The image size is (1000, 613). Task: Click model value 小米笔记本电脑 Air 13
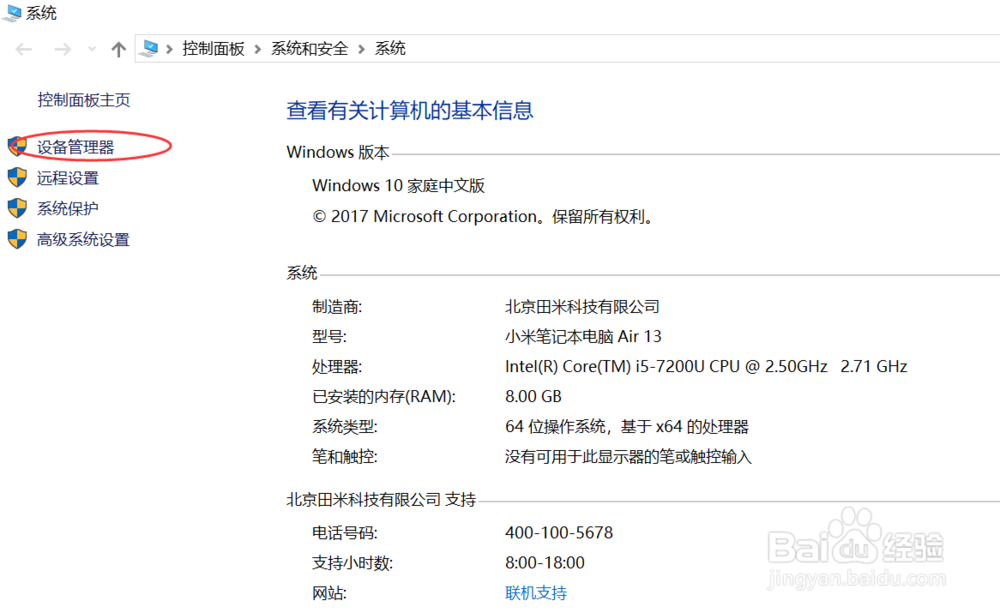[584, 337]
